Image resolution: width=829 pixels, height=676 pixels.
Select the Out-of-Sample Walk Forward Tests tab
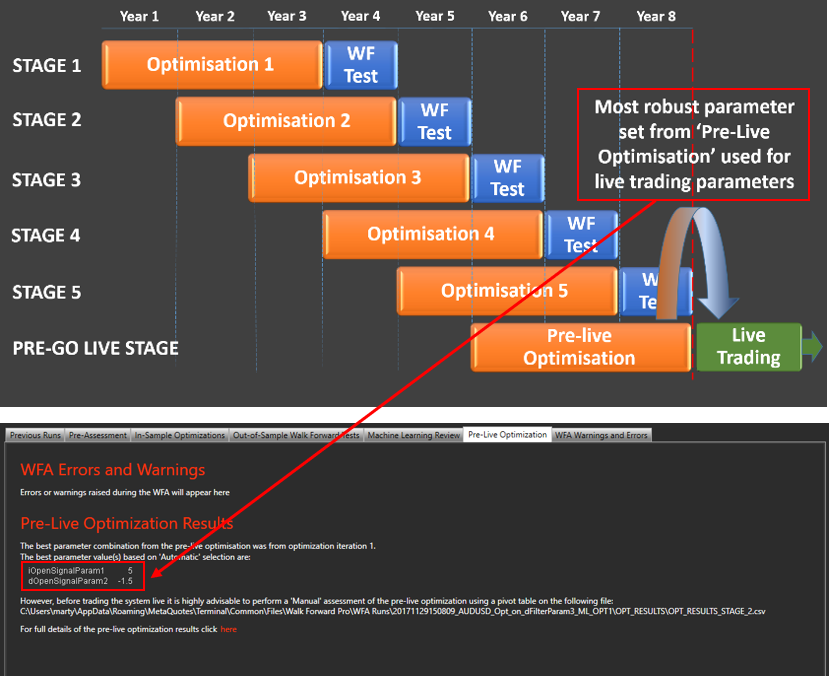296,435
